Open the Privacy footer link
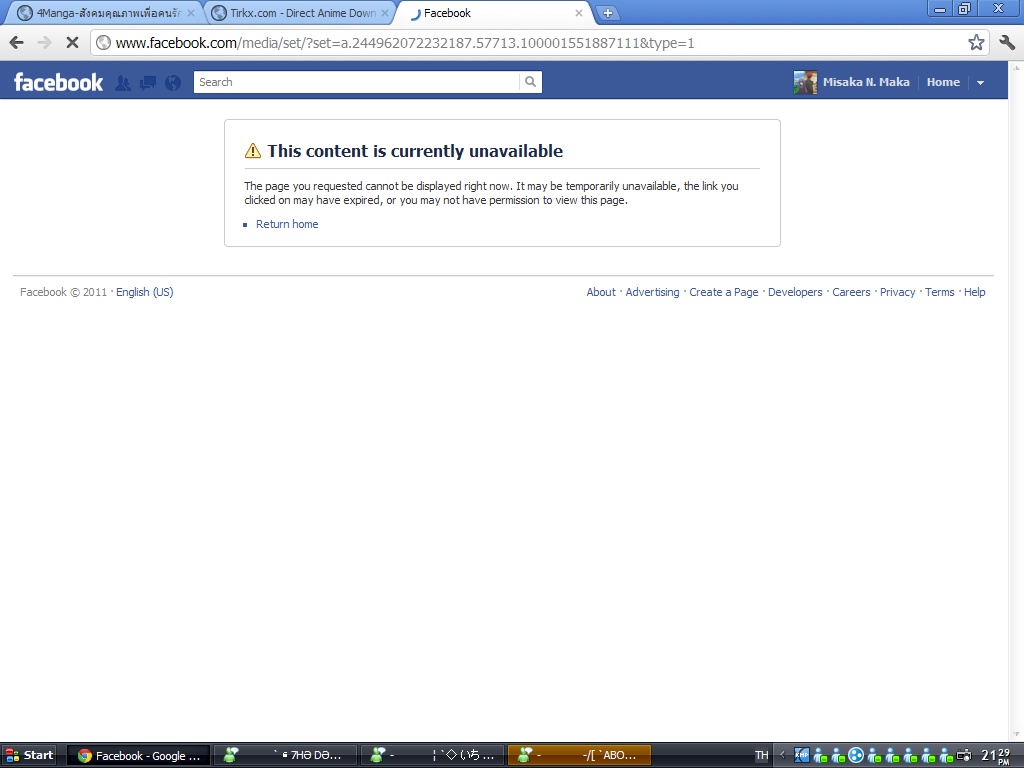Image resolution: width=1024 pixels, height=768 pixels. tap(897, 292)
